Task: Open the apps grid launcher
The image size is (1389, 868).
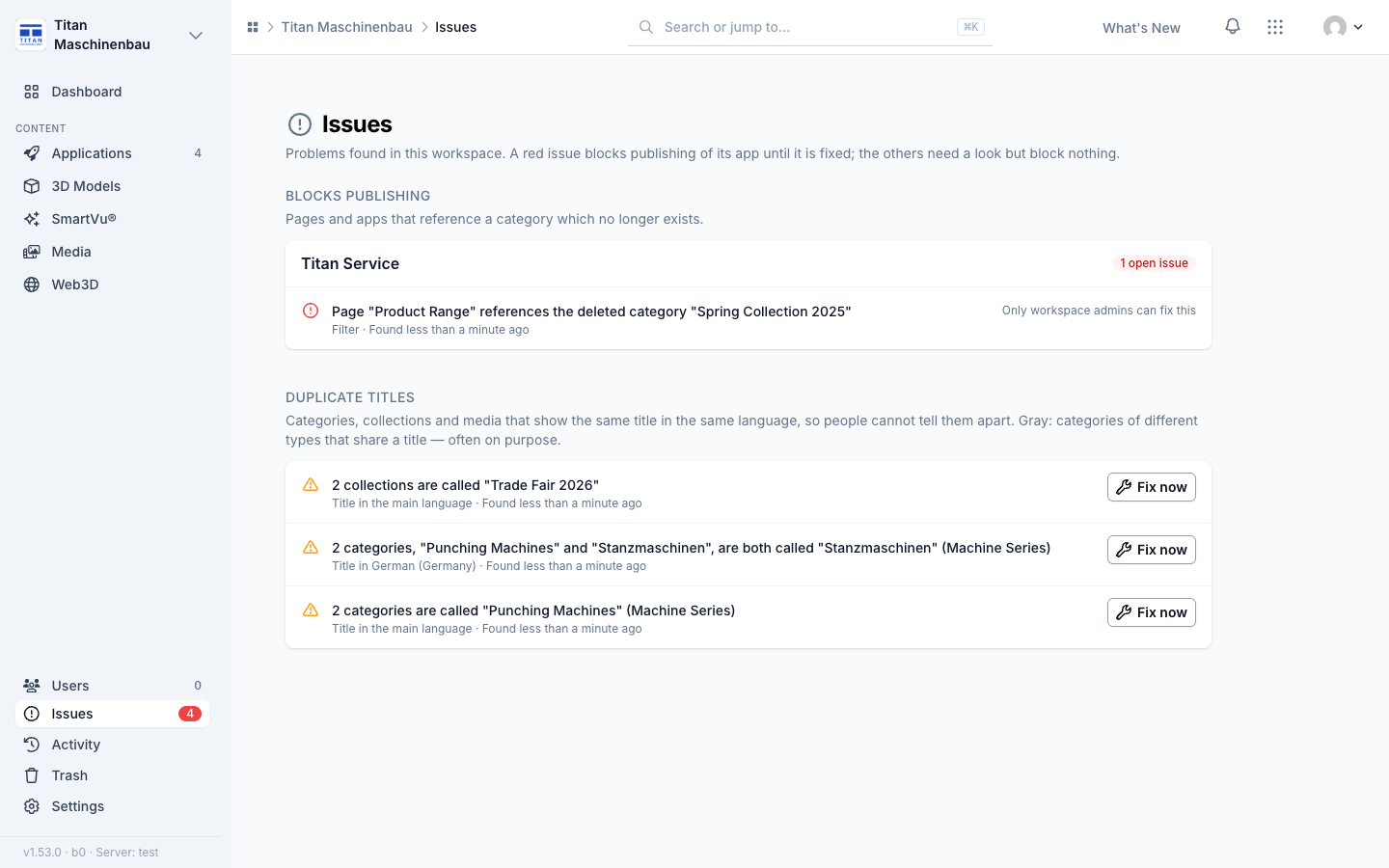Action: (1275, 27)
